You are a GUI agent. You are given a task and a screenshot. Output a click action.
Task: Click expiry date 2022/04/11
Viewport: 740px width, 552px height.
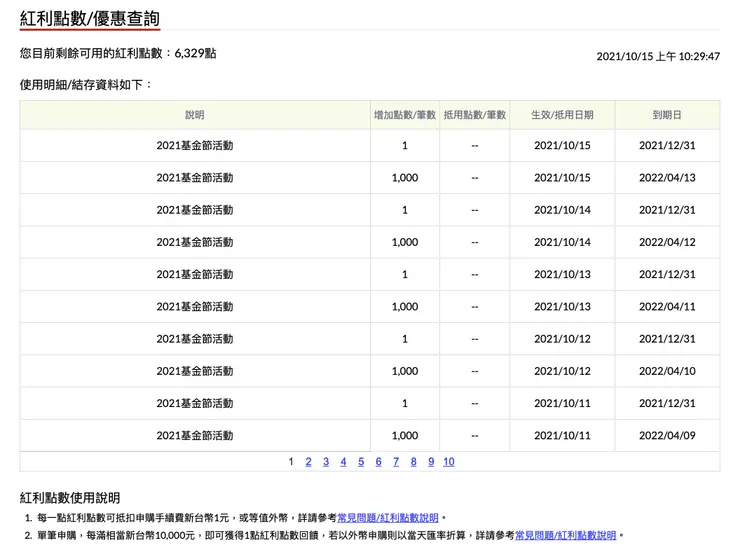[667, 307]
